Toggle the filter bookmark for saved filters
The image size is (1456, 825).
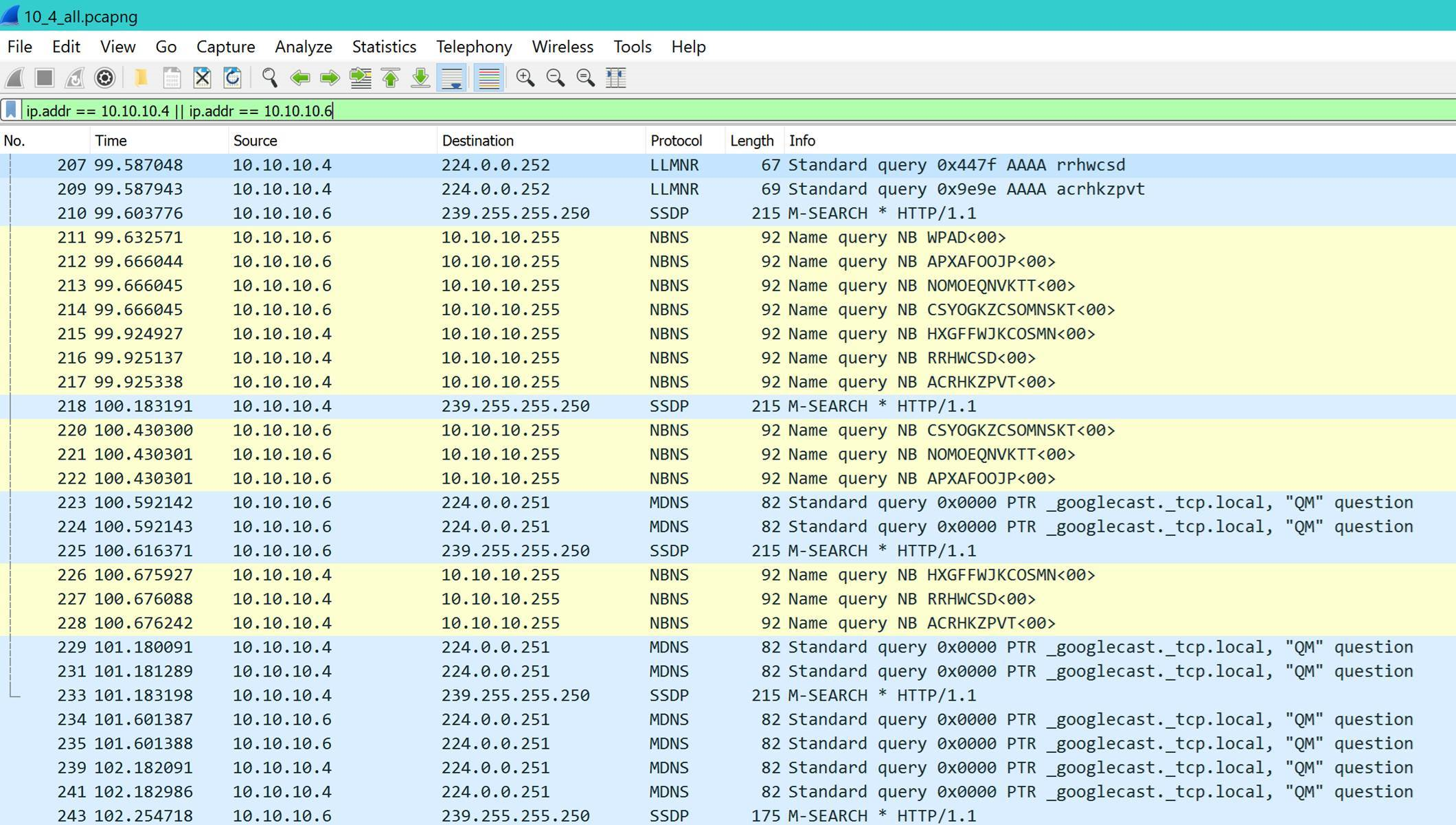(x=11, y=111)
